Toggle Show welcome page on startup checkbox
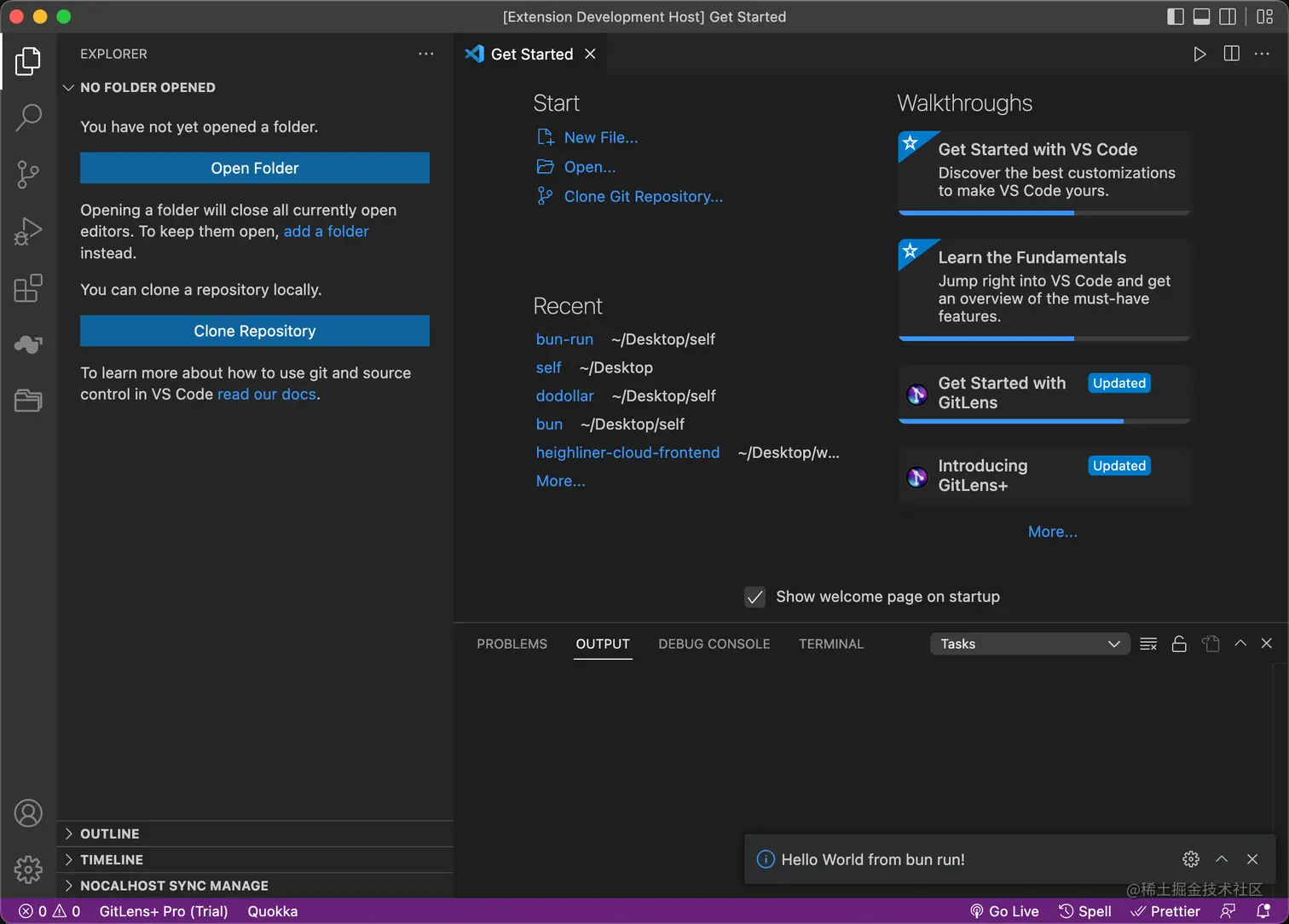Viewport: 1289px width, 924px height. tap(755, 597)
